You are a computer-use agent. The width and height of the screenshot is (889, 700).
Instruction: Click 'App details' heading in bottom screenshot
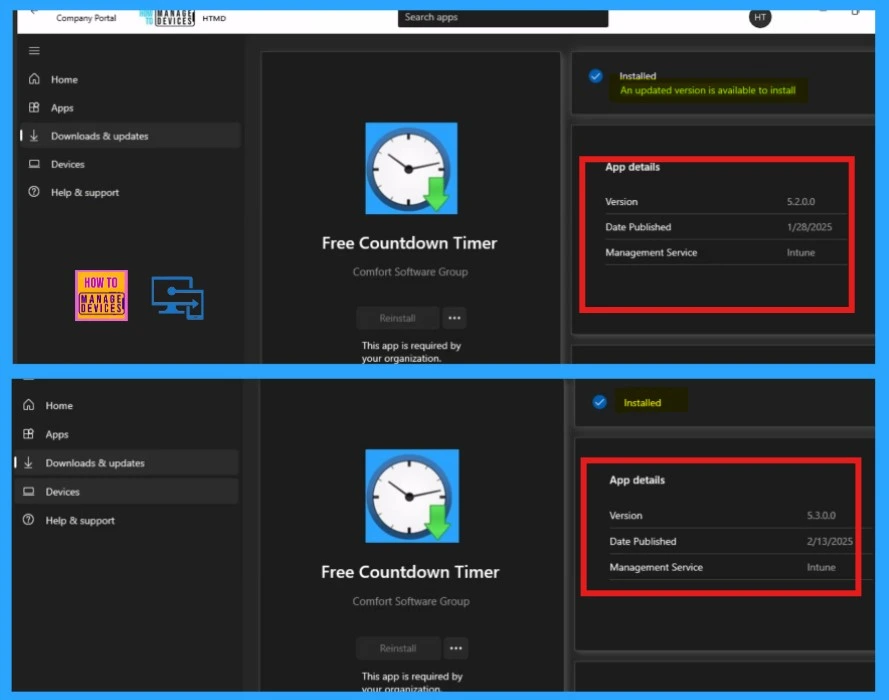(637, 480)
